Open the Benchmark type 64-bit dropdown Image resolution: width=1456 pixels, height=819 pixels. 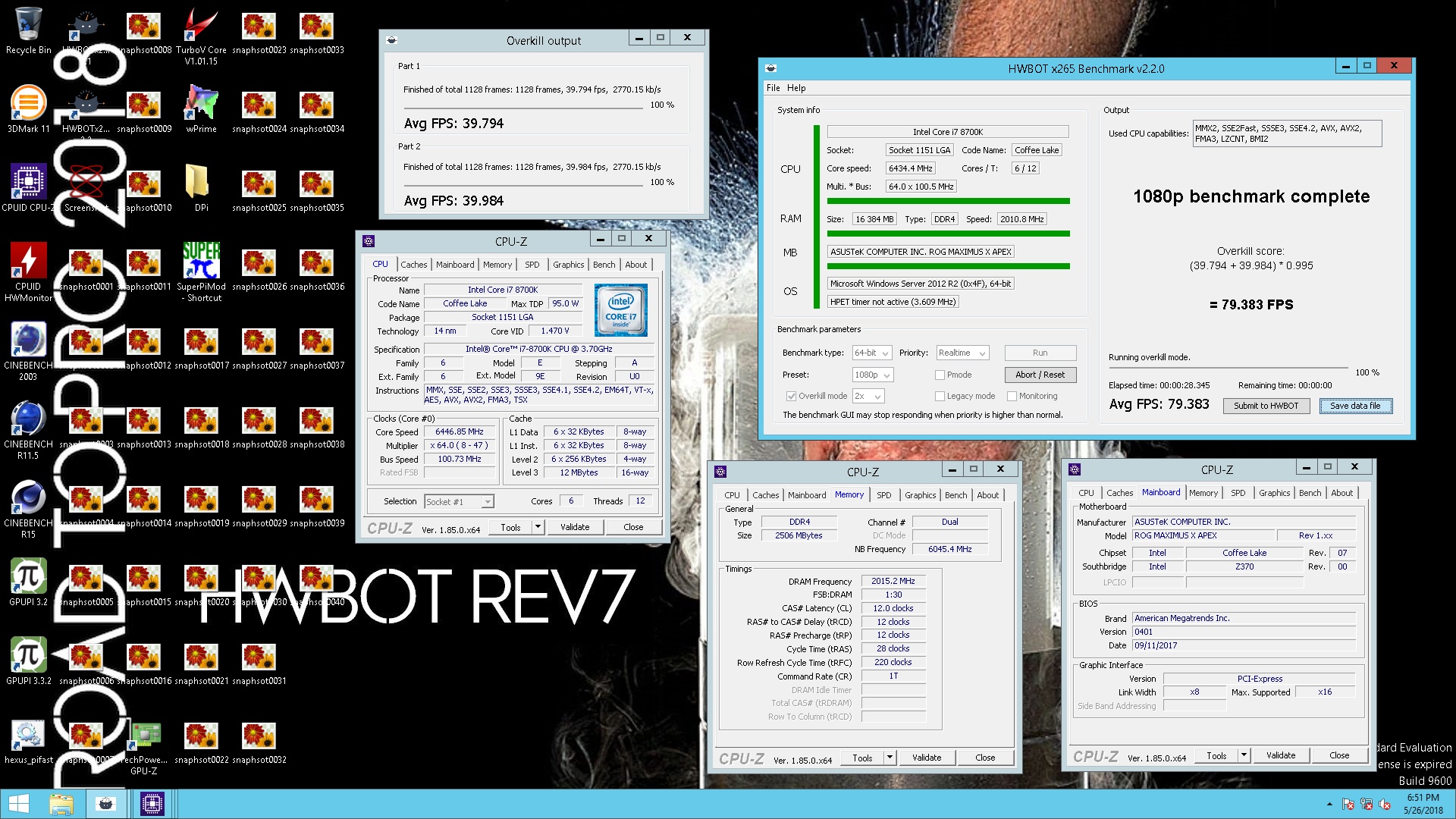pos(871,353)
